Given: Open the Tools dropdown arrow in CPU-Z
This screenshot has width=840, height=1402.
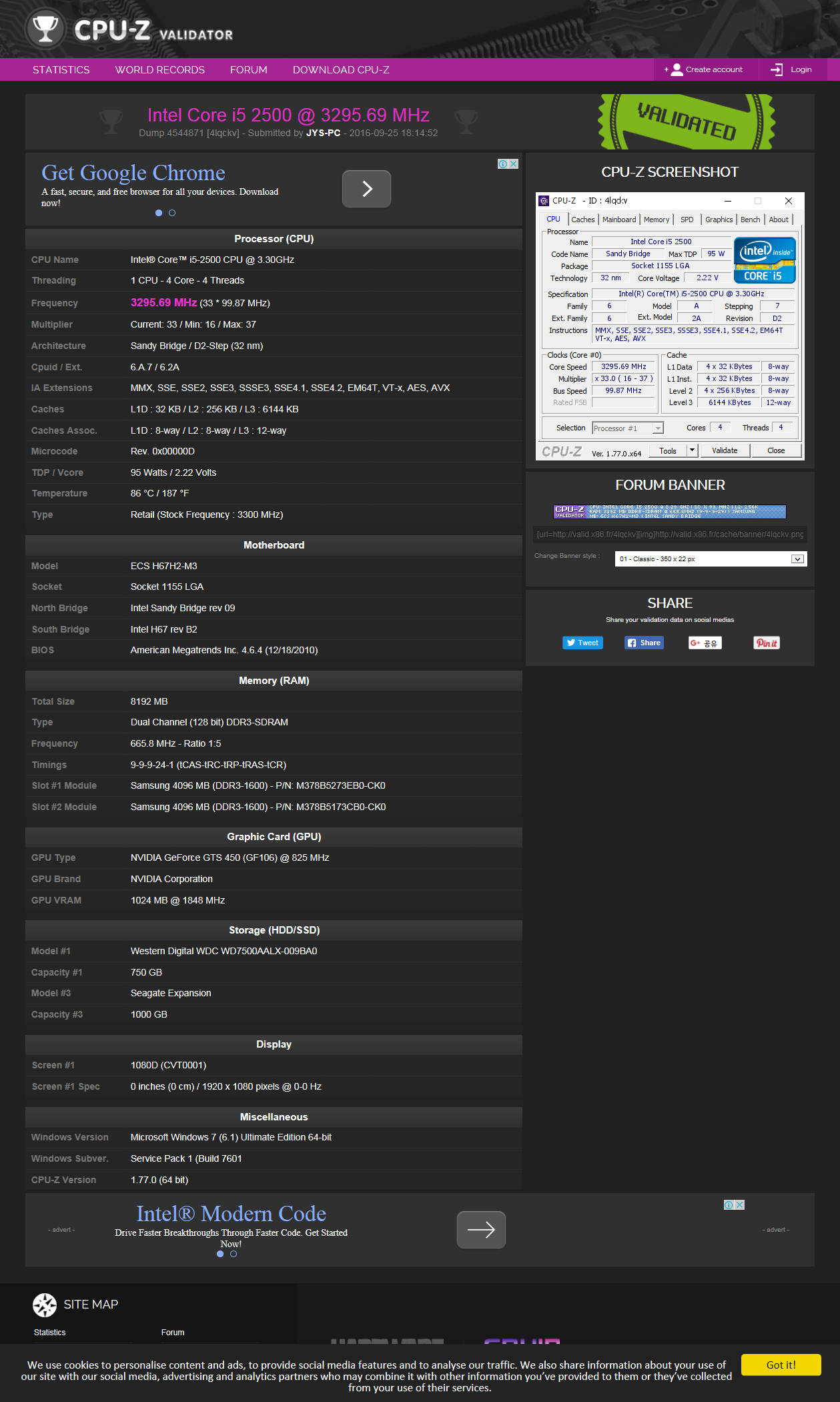Looking at the screenshot, I should [x=693, y=450].
